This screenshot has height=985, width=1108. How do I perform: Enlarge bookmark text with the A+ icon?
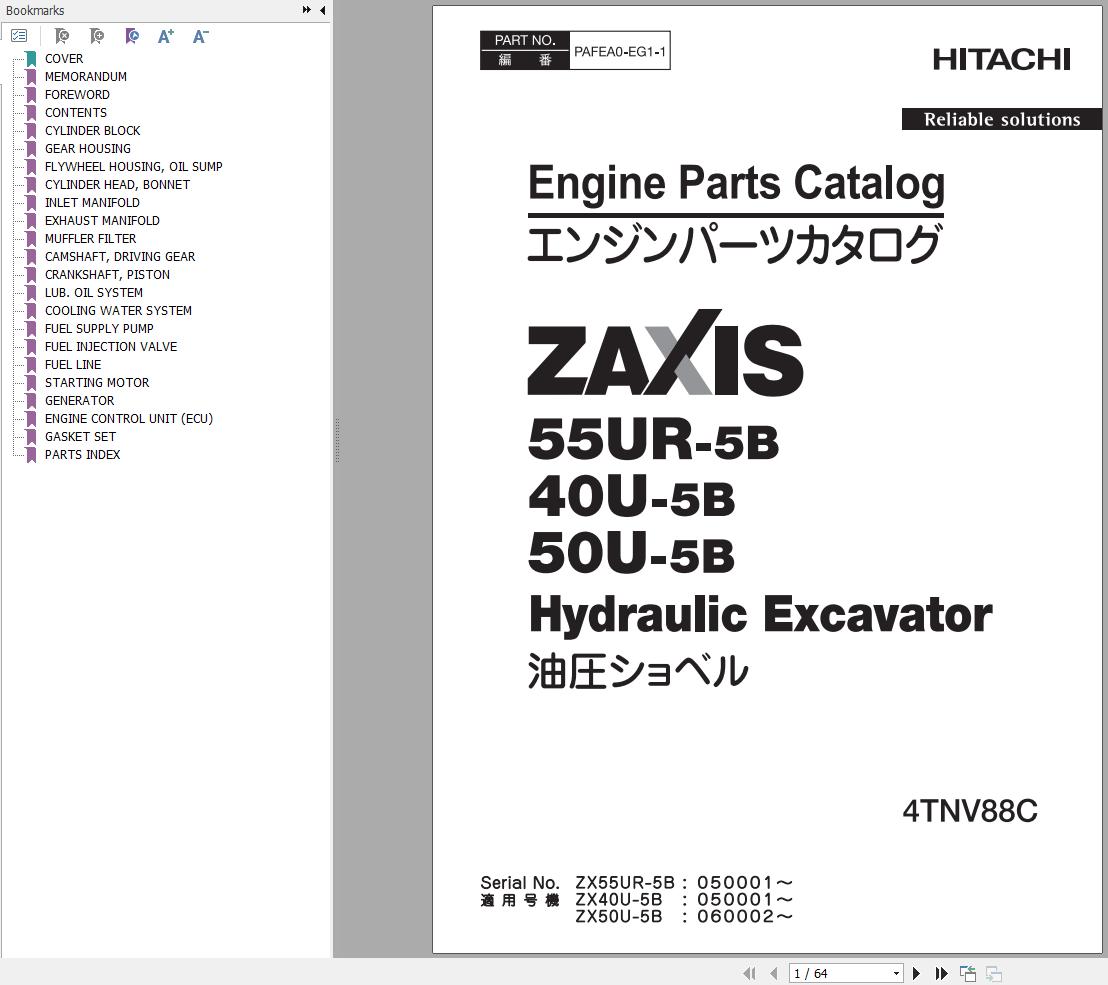click(x=166, y=35)
